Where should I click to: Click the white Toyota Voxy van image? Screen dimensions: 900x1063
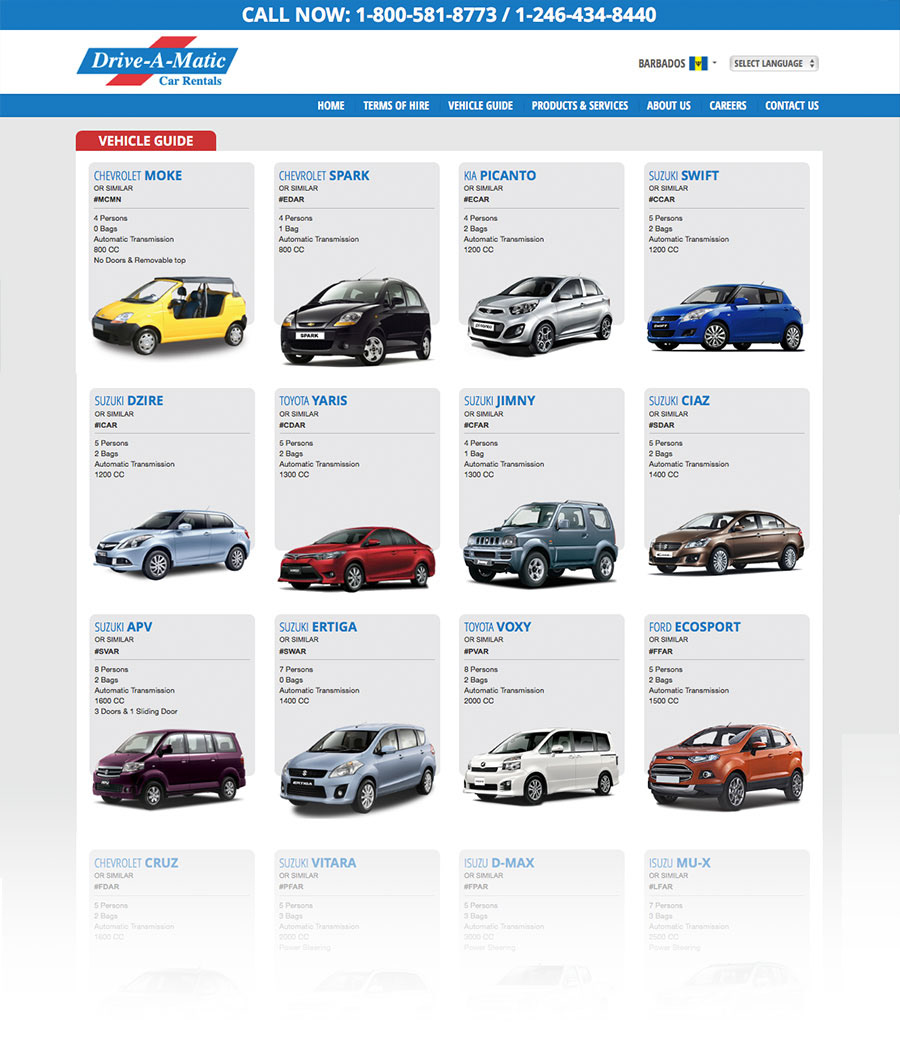tap(541, 766)
